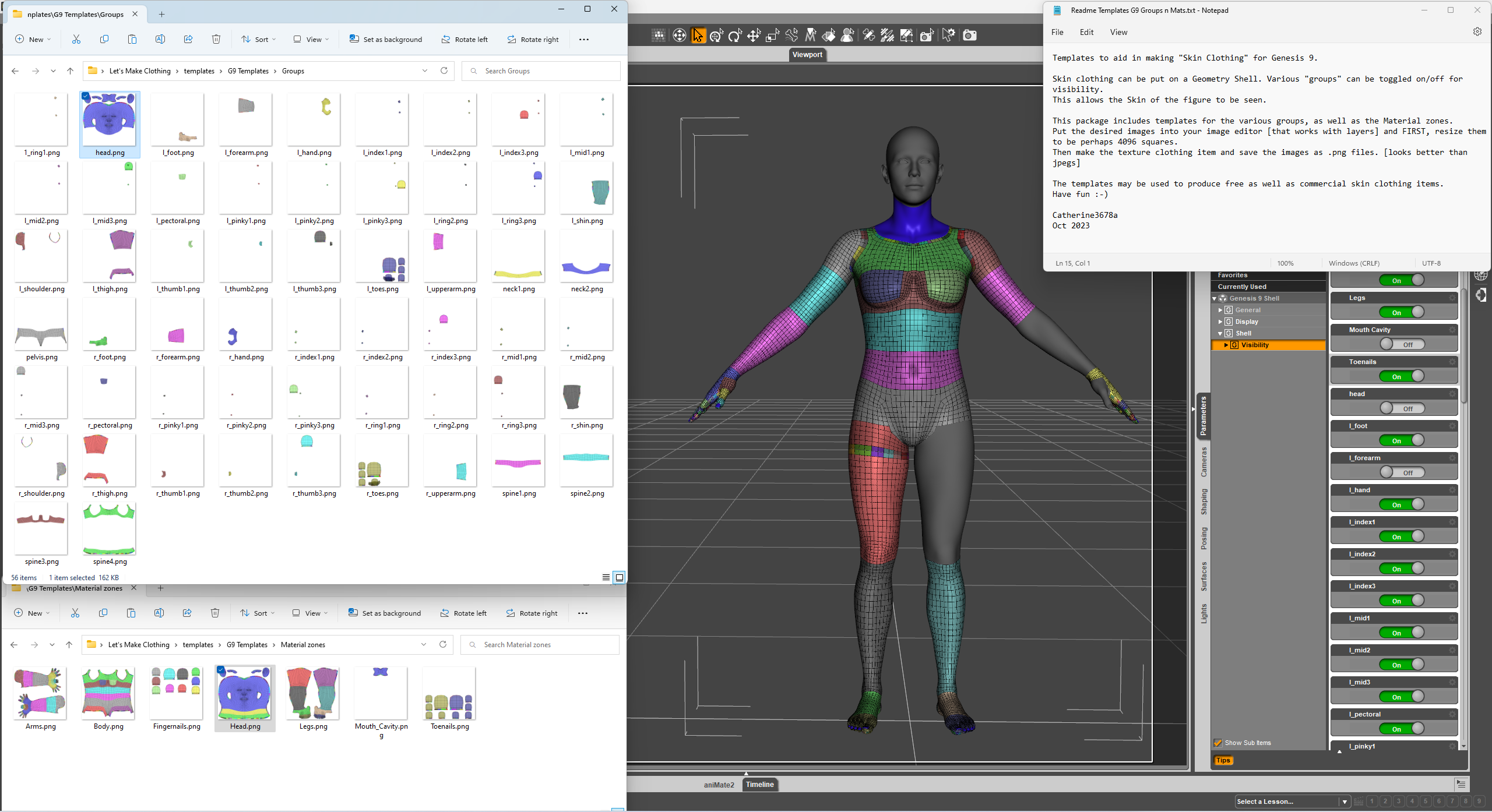Click the Tips button
This screenshot has height=812, width=1492.
tap(1223, 760)
